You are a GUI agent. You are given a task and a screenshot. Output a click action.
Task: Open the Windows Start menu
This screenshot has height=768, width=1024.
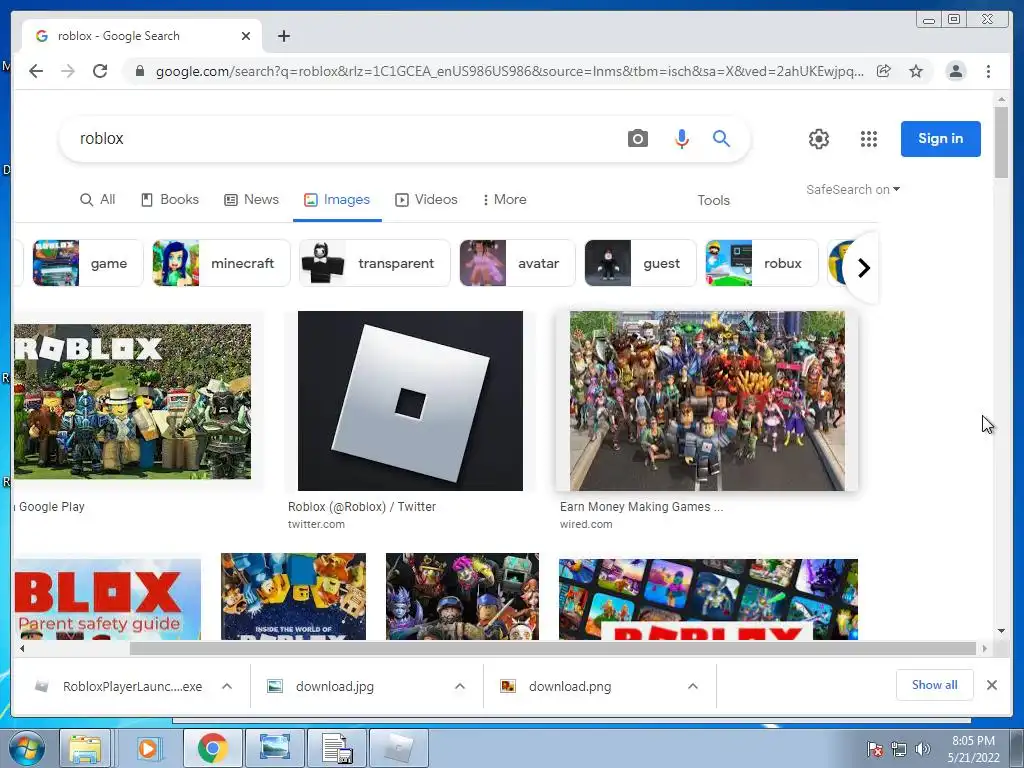tap(27, 748)
